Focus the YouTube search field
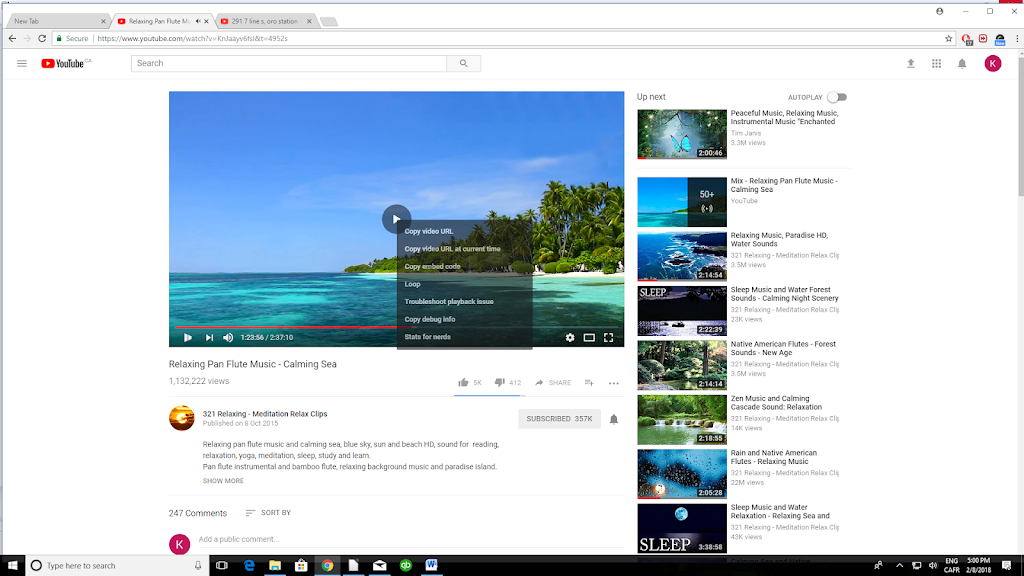This screenshot has height=576, width=1024. (x=289, y=63)
